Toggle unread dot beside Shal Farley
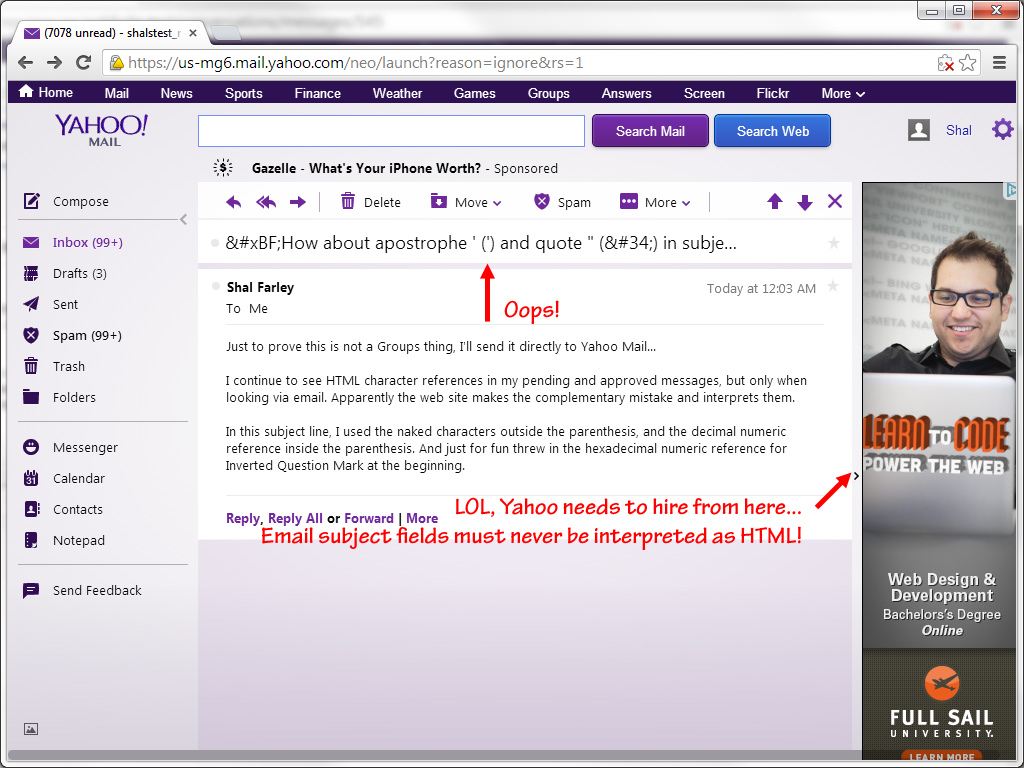The width and height of the screenshot is (1024, 768). [x=216, y=286]
